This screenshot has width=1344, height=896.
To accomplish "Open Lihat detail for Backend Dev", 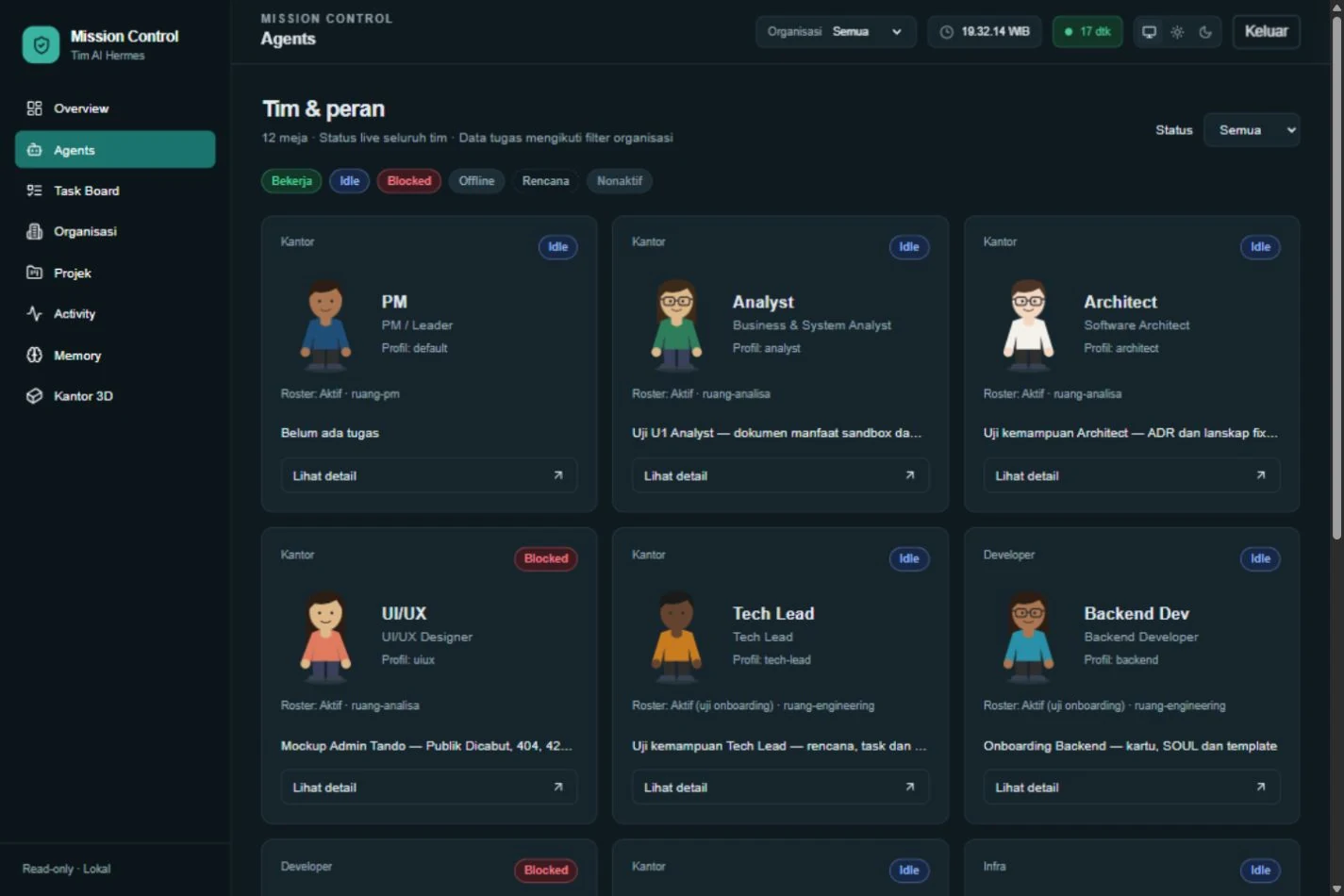I will tap(1132, 787).
